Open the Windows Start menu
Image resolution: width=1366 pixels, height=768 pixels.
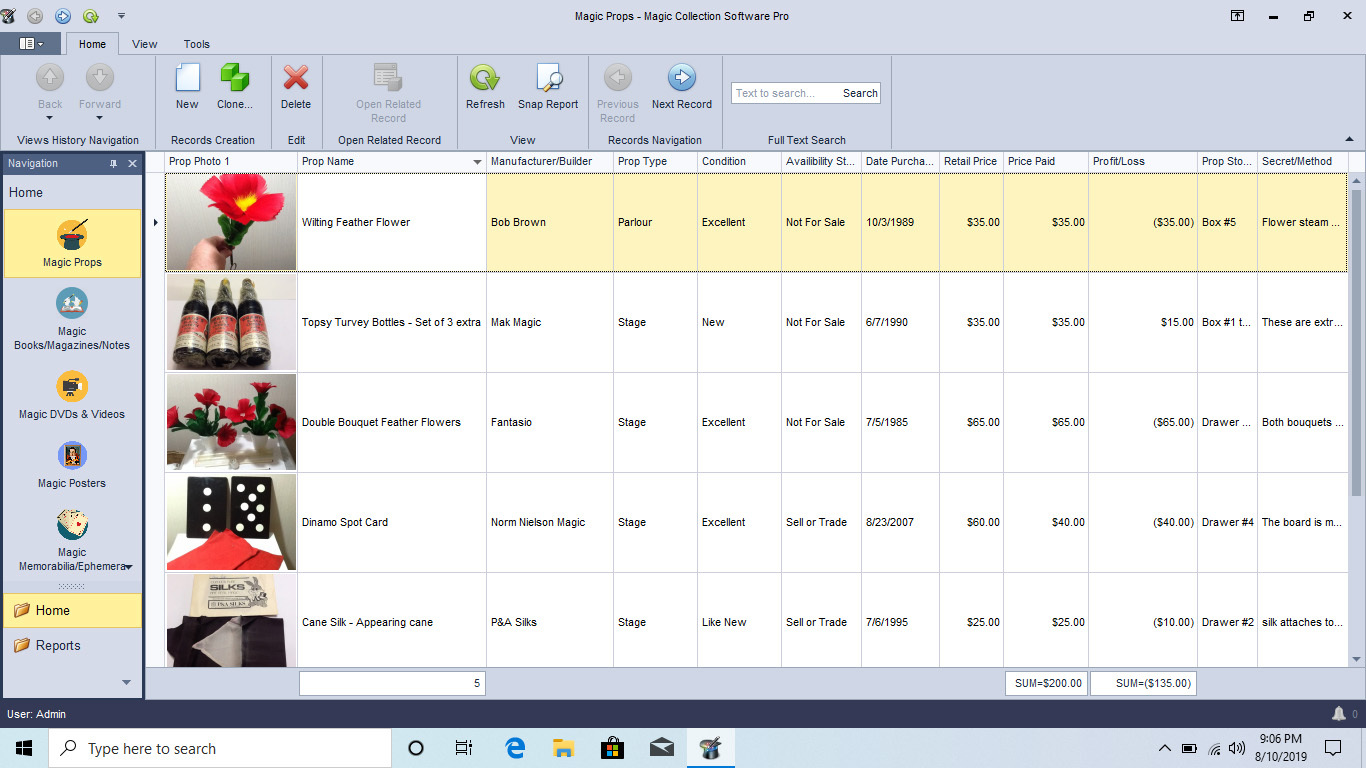point(24,748)
